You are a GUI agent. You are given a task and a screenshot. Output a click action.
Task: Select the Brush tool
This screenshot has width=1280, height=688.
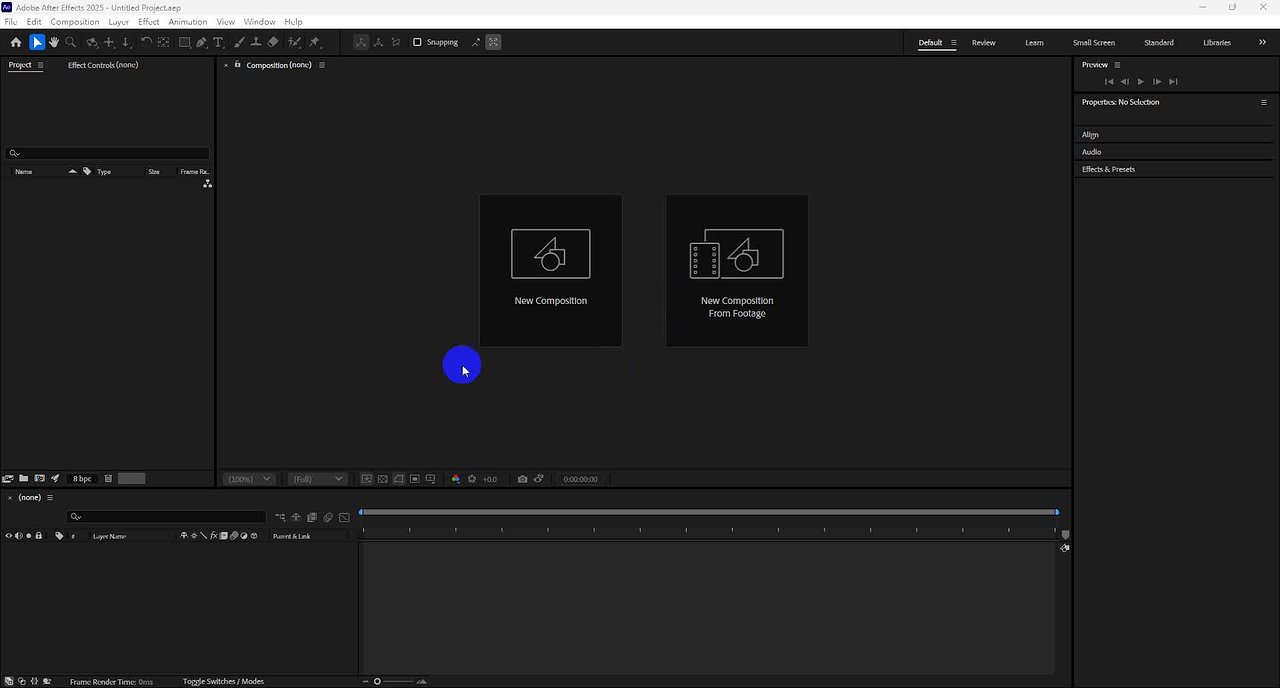pyautogui.click(x=240, y=42)
